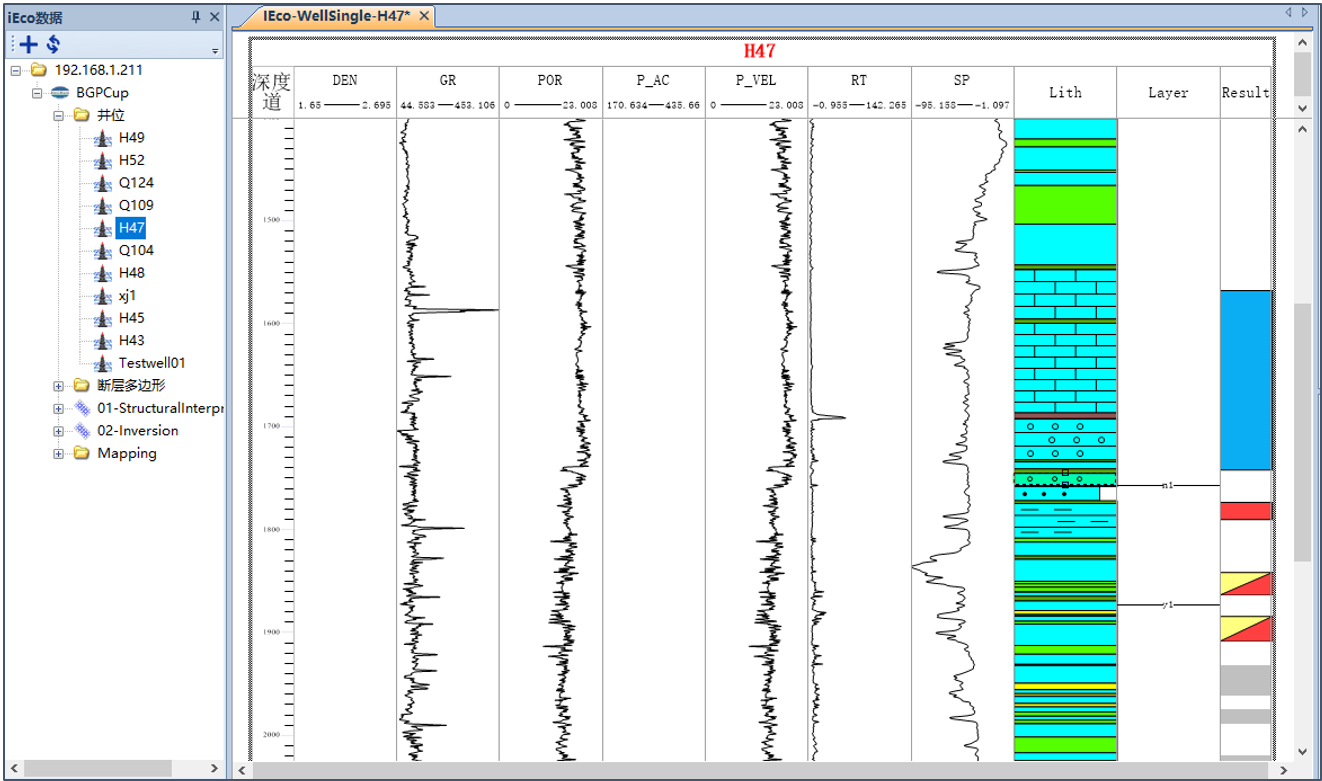The width and height of the screenshot is (1322, 781).
Task: Select the Testwell01 well in tree
Action: click(x=151, y=363)
